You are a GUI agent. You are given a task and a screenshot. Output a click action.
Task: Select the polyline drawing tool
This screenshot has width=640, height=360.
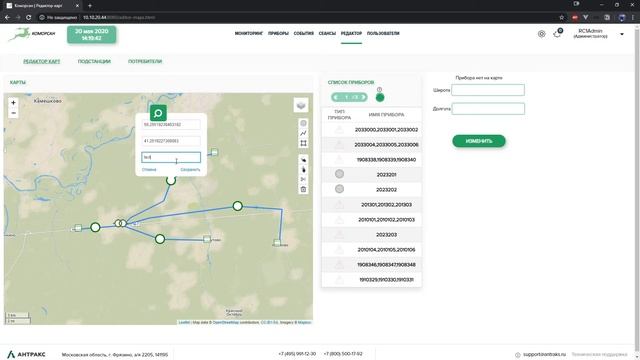tap(303, 133)
